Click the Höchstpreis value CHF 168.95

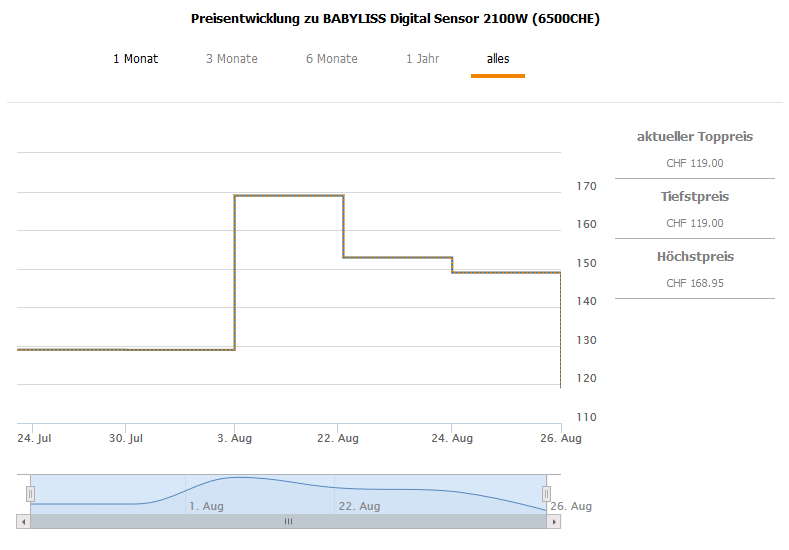tap(694, 283)
